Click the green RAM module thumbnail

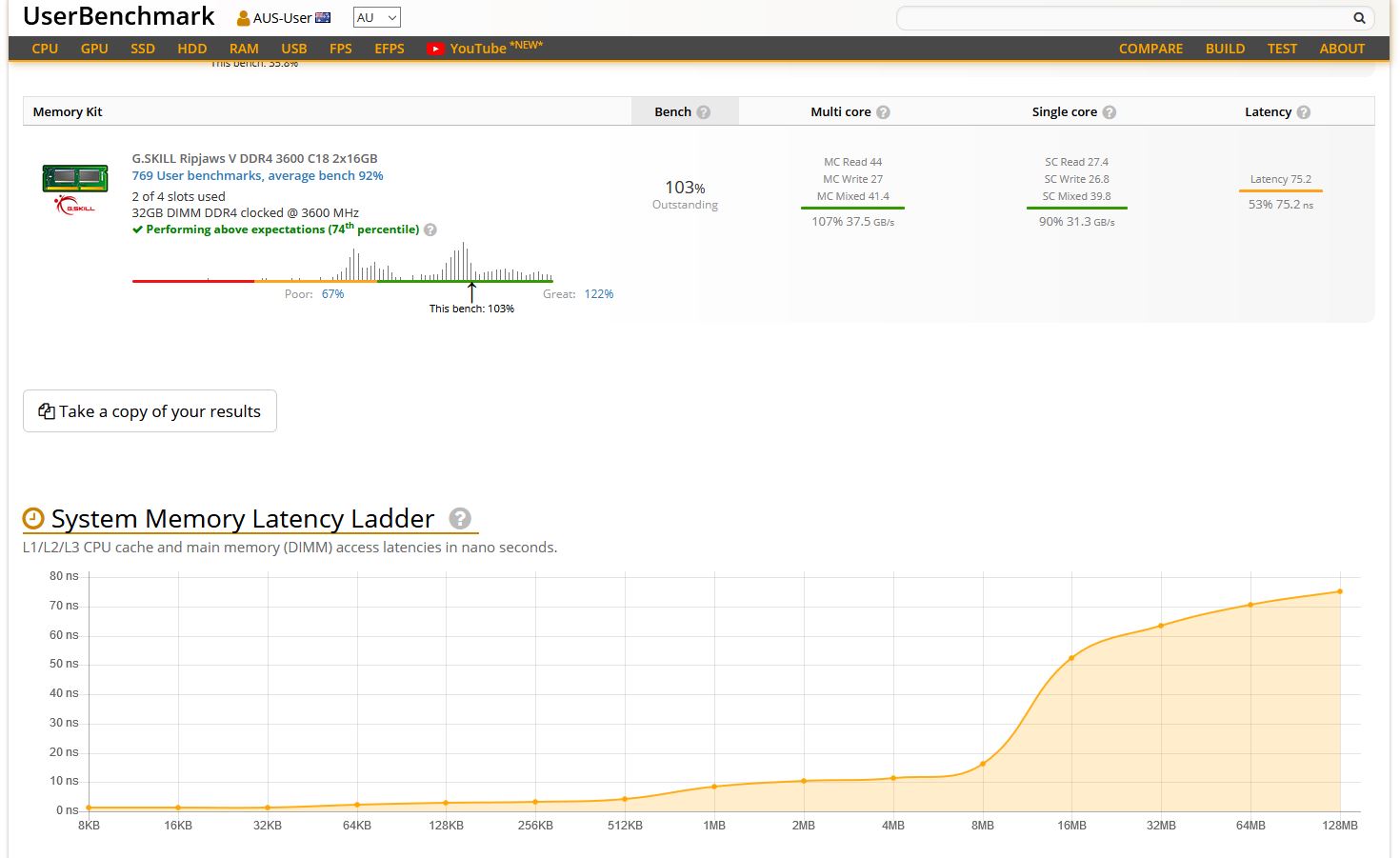pyautogui.click(x=75, y=177)
